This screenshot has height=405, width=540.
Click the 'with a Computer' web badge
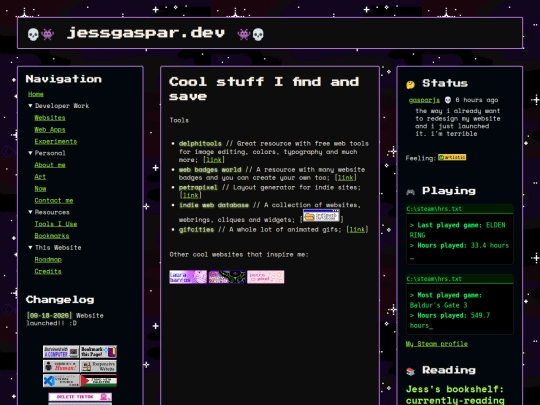[x=61, y=352]
